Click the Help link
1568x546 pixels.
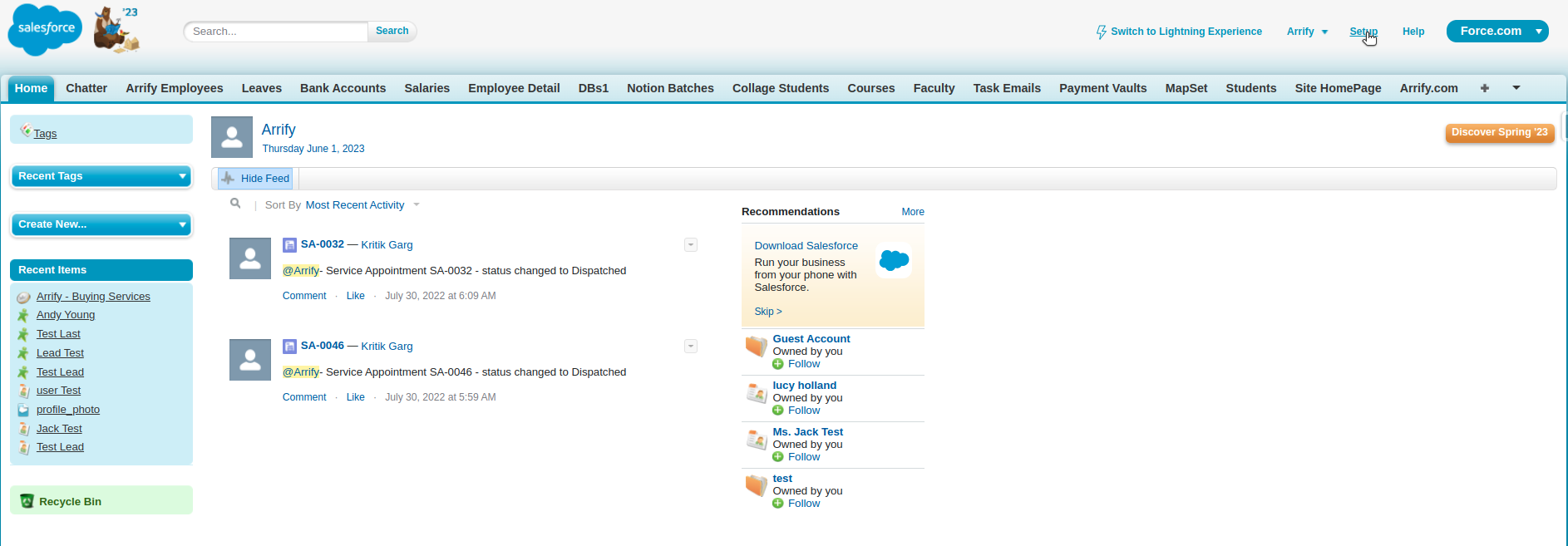pos(1413,32)
